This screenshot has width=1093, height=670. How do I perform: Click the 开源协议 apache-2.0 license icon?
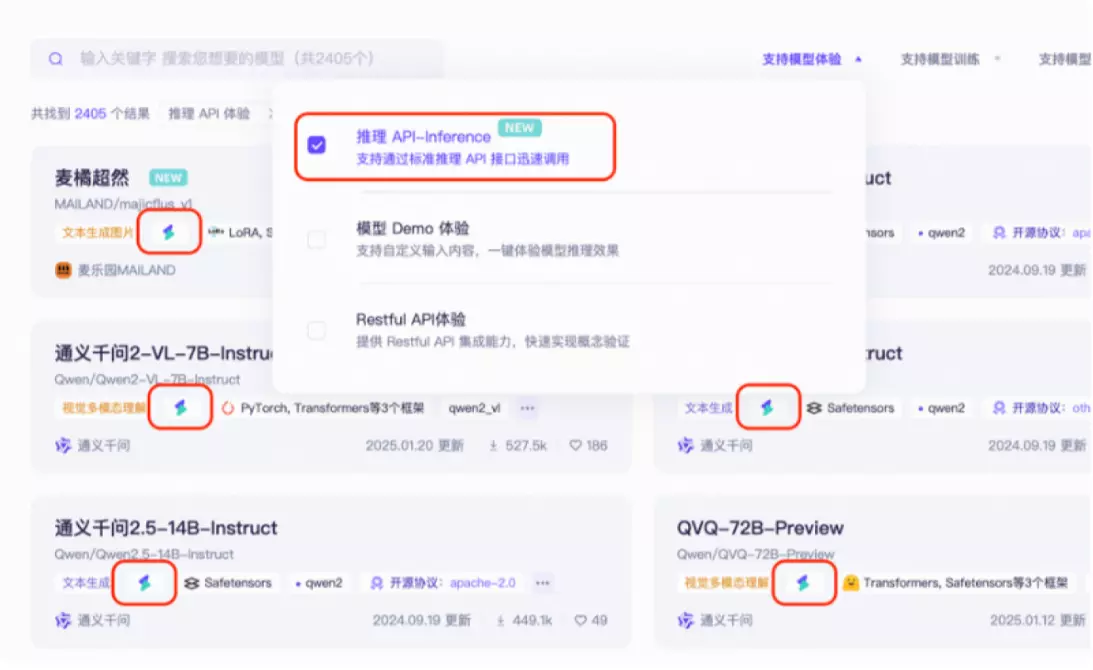point(377,583)
